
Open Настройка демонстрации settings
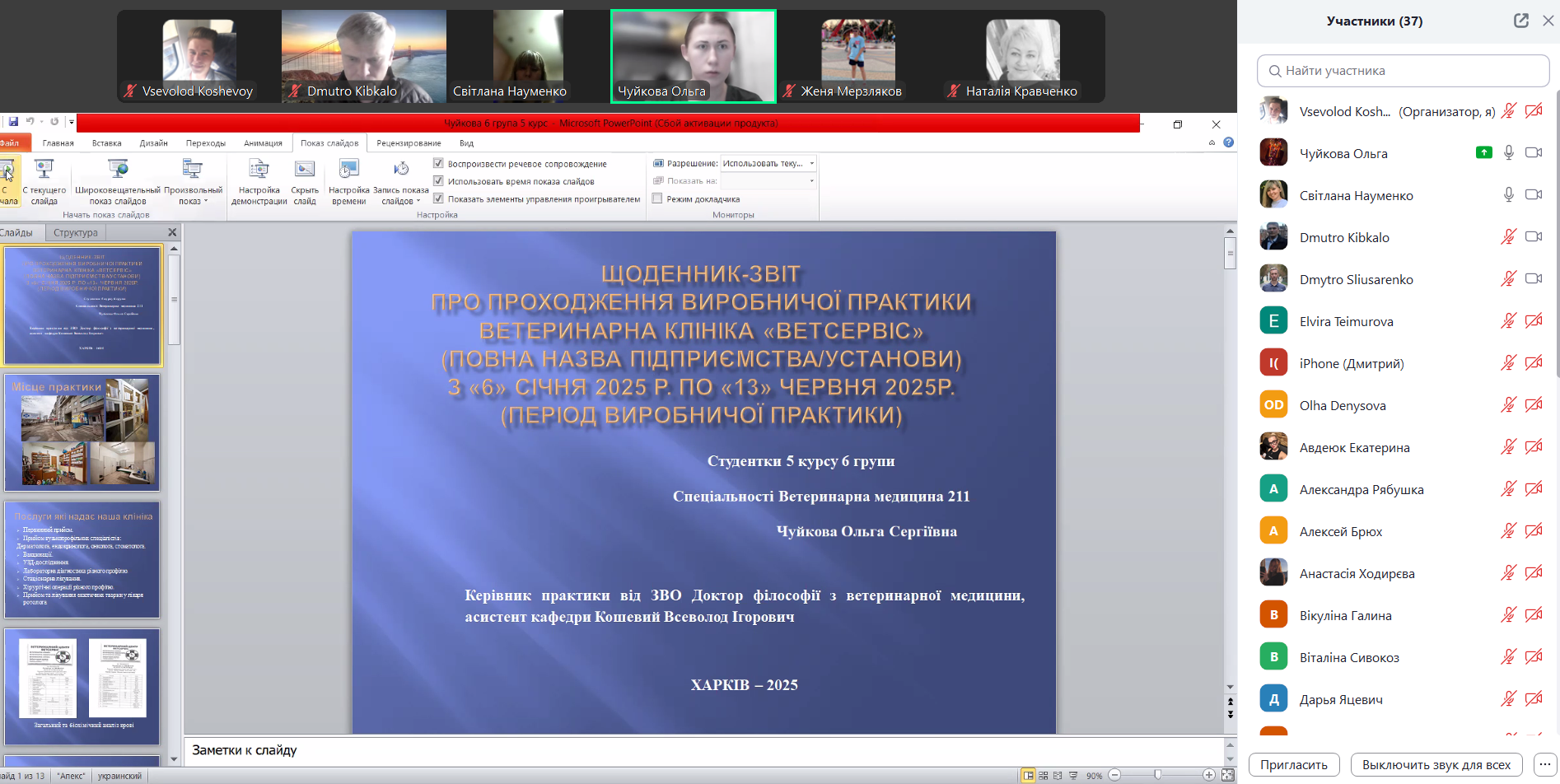[259, 182]
